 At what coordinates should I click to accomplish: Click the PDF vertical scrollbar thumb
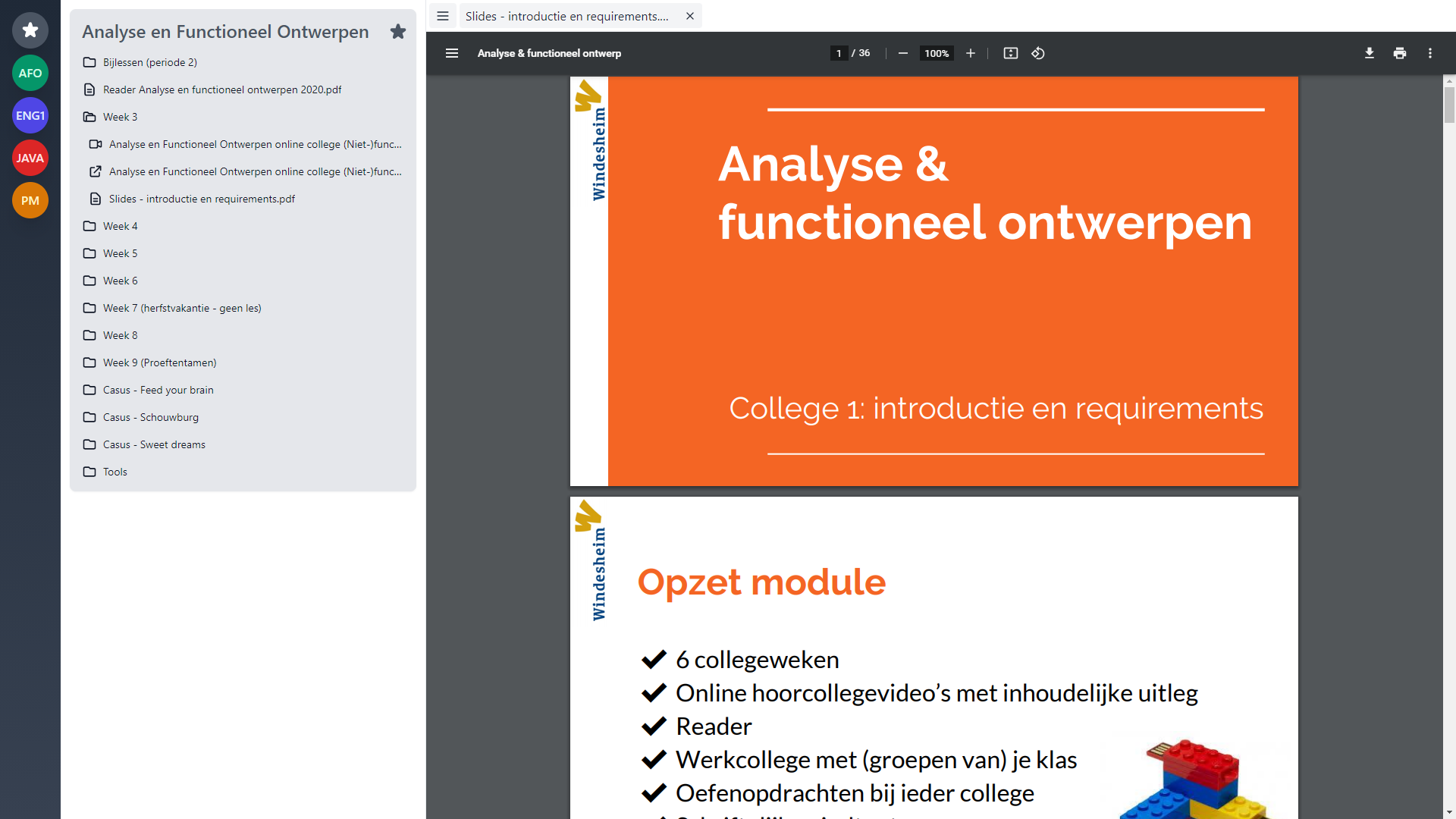pos(1449,105)
